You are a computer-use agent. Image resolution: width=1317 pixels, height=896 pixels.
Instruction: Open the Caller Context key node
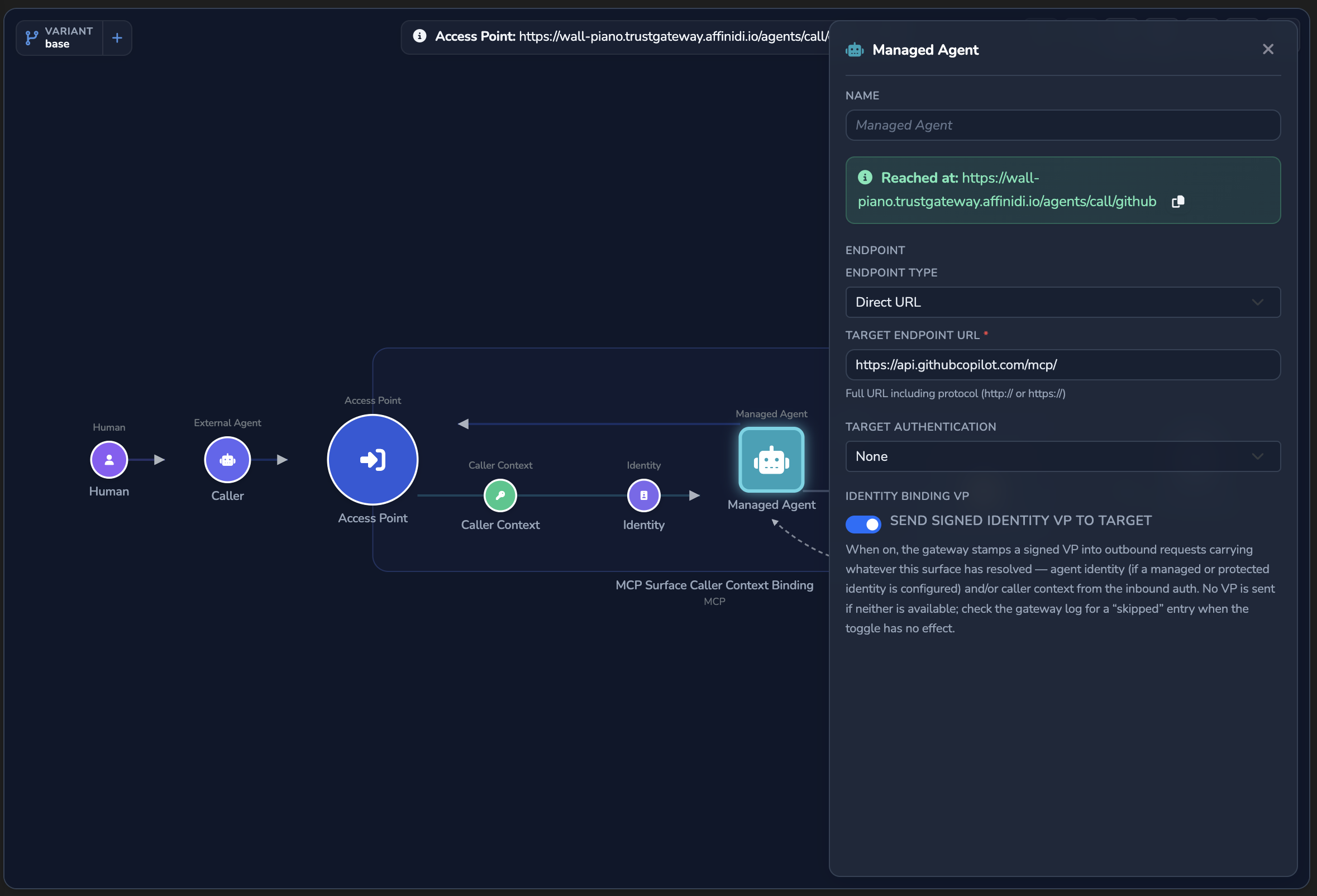click(500, 495)
